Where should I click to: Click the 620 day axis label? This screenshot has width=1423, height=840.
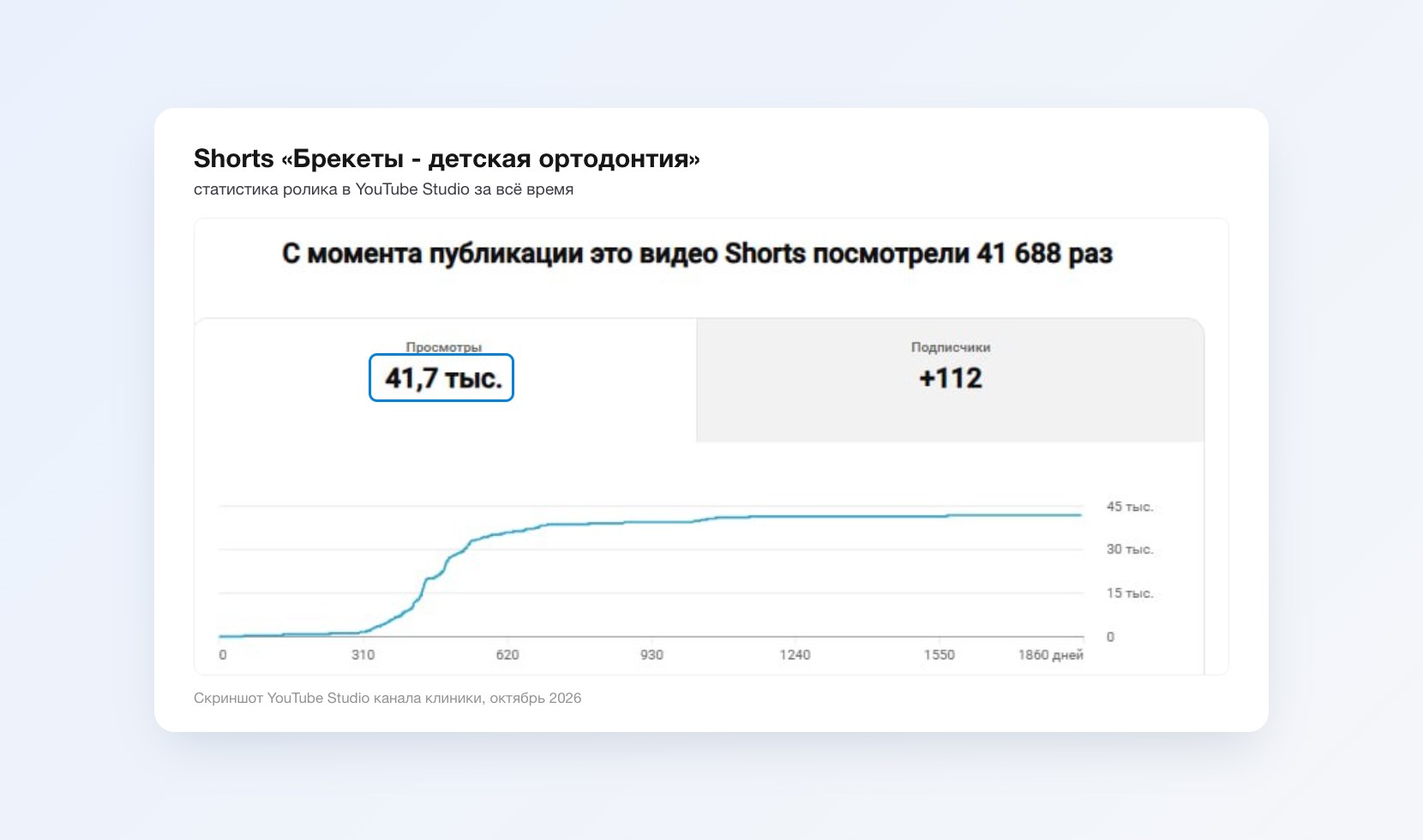pos(507,655)
